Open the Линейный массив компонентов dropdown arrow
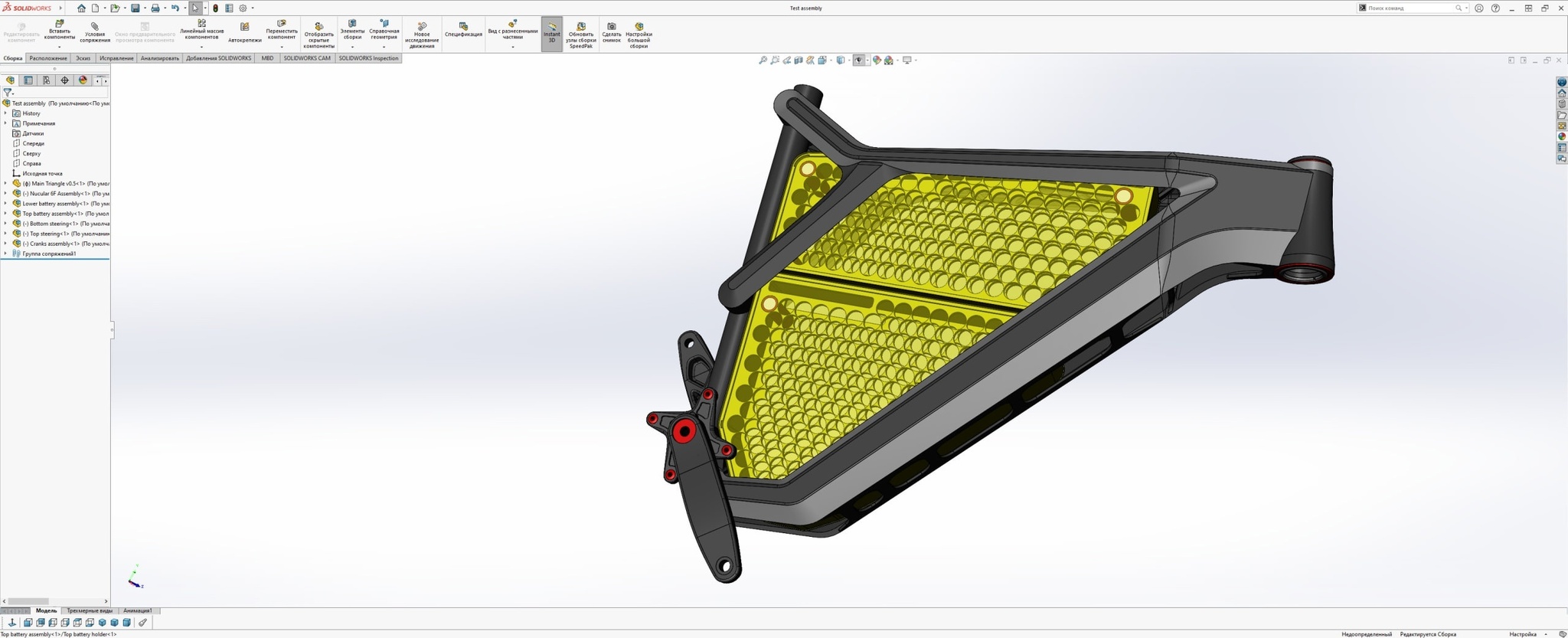 (201, 47)
